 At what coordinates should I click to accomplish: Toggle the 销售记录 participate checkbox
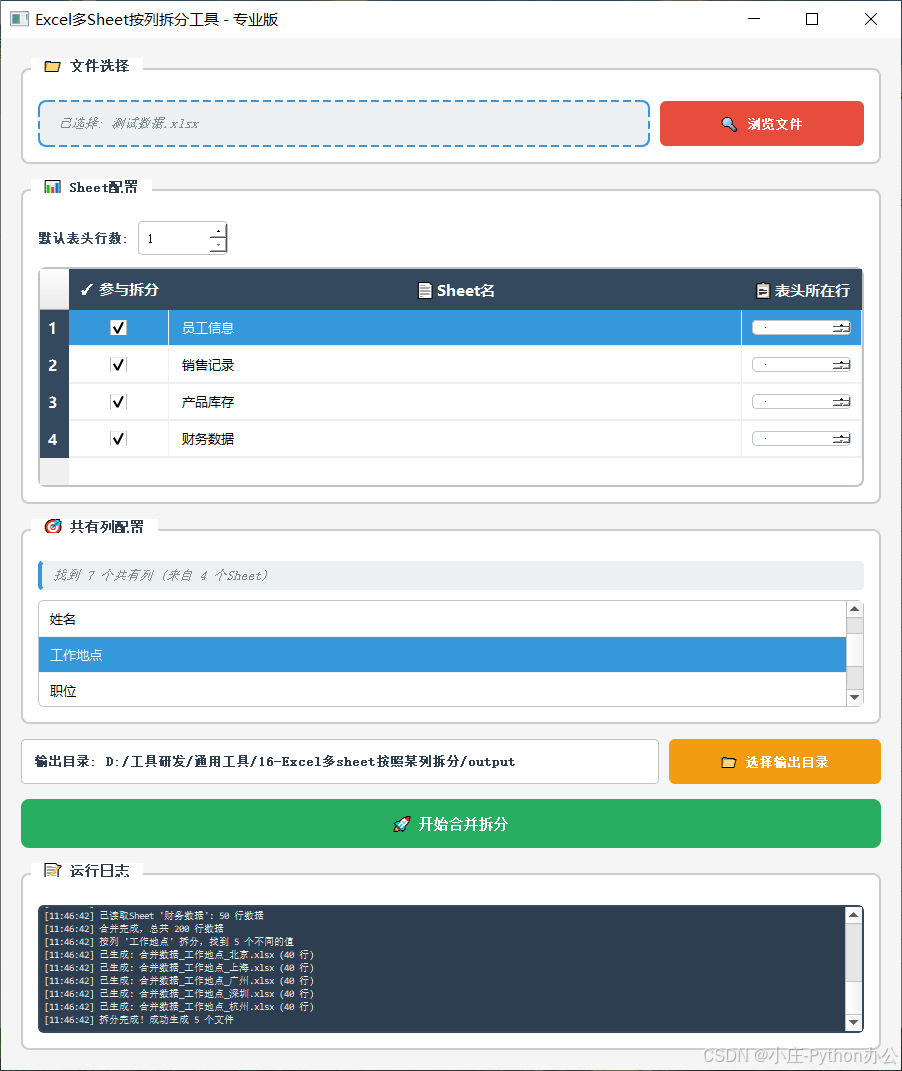tap(118, 365)
